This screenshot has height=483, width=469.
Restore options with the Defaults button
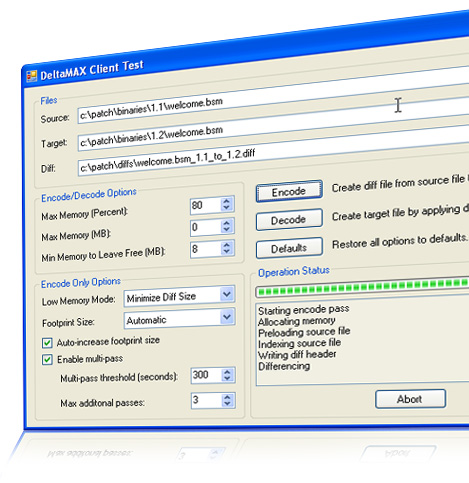pyautogui.click(x=289, y=248)
